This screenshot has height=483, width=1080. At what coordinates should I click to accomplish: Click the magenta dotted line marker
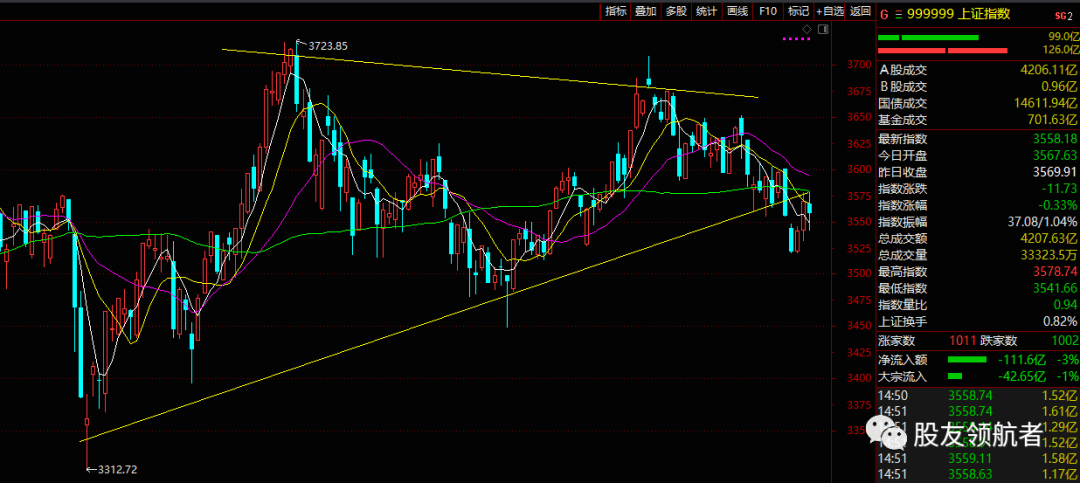point(796,40)
